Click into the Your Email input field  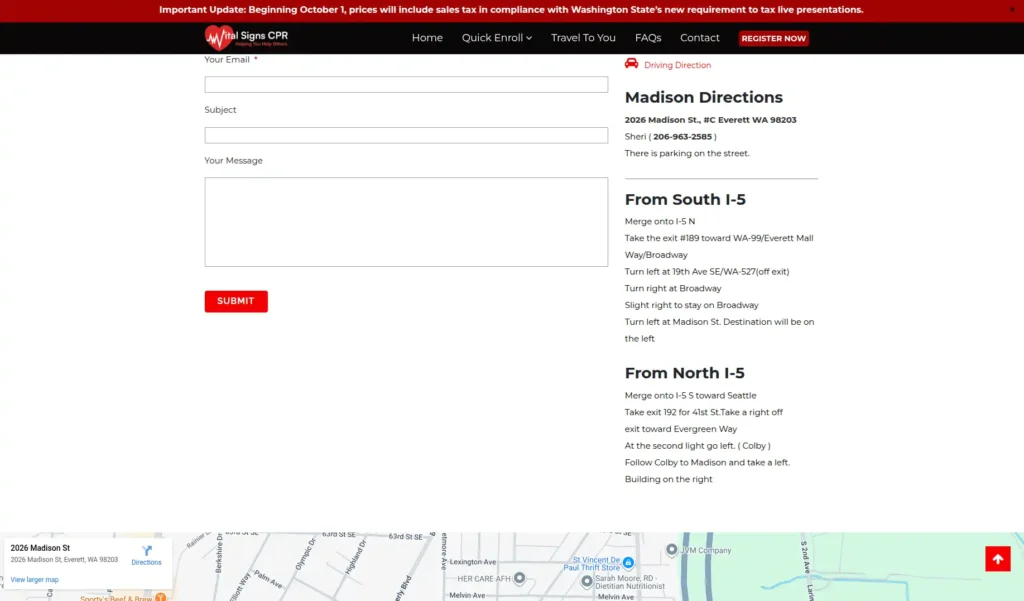coord(406,85)
